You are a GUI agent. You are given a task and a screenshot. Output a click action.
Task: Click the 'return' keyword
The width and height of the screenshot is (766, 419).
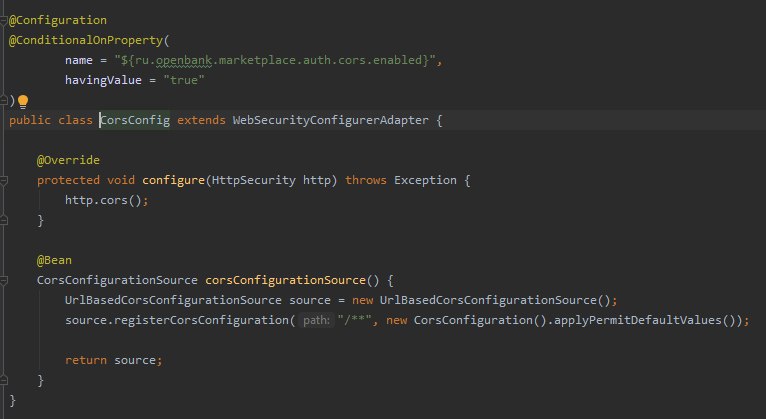pos(85,360)
